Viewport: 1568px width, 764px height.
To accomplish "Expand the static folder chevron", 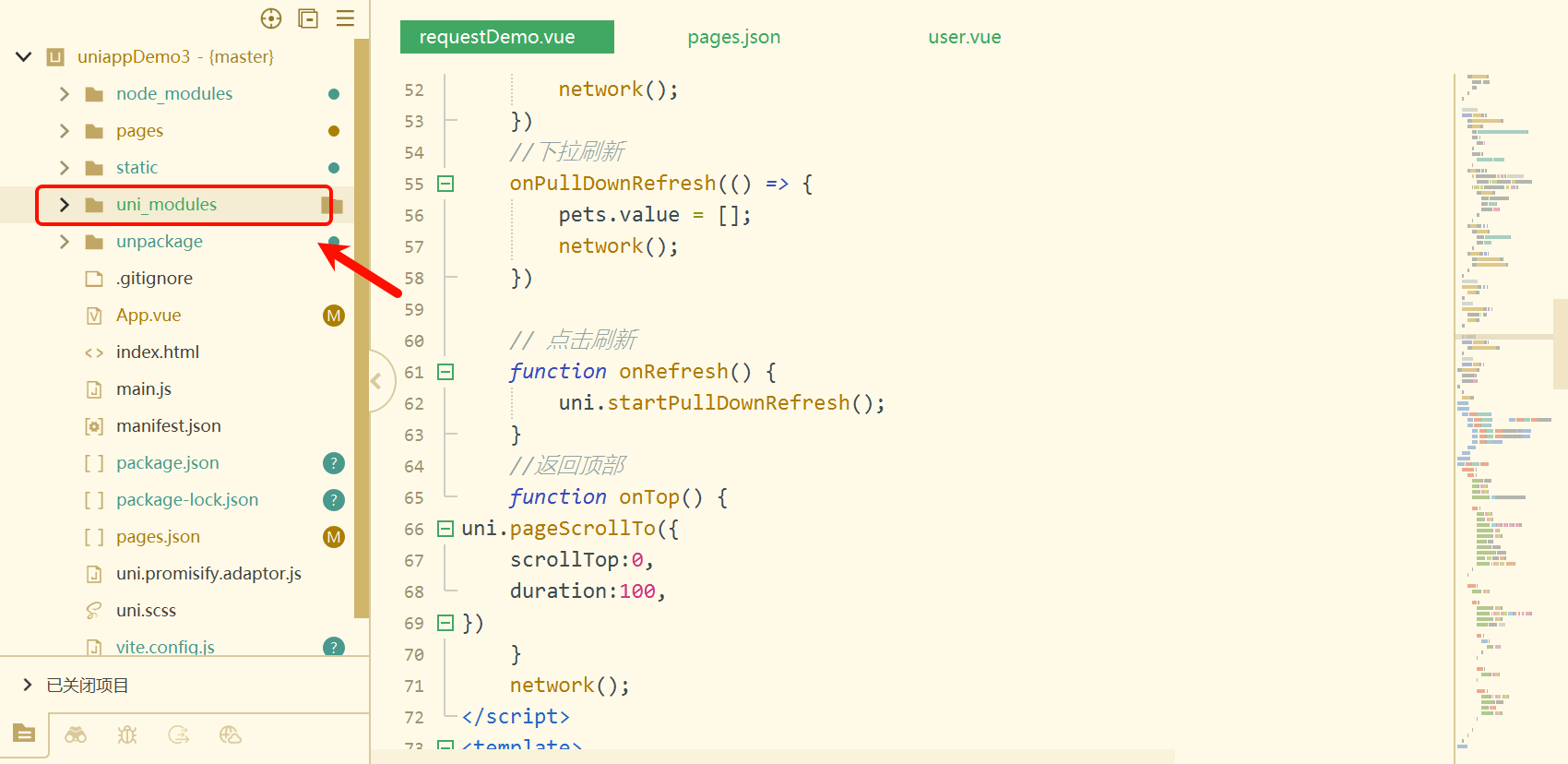I will pos(65,167).
